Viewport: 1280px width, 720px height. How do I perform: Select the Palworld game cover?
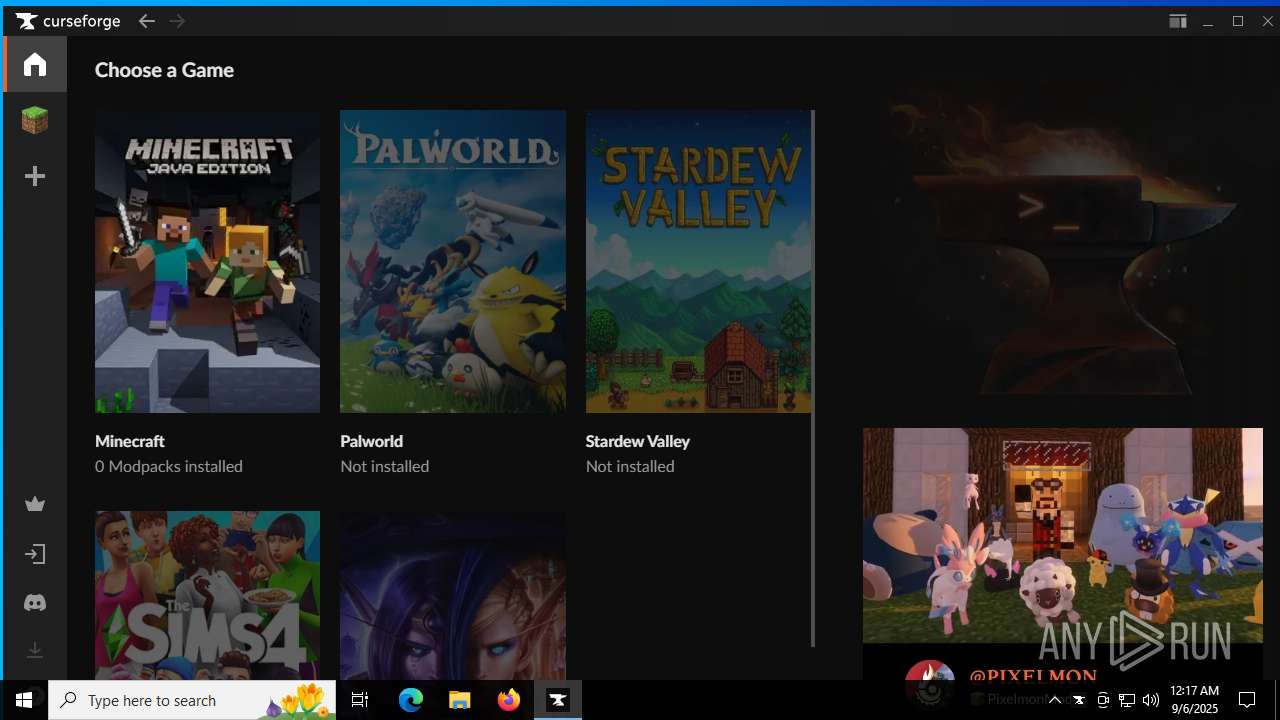click(453, 261)
